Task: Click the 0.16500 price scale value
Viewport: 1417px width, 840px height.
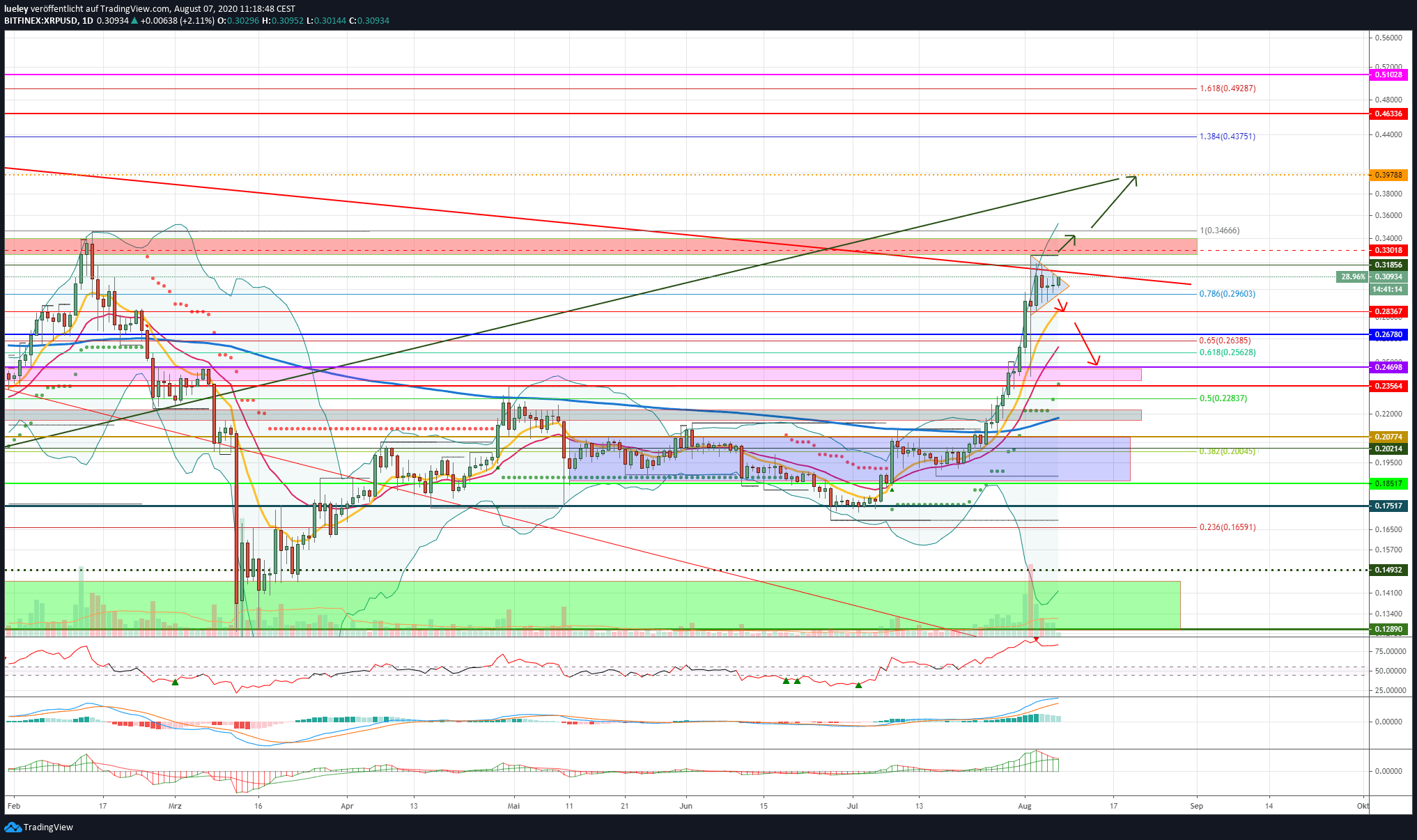Action: tap(1388, 529)
